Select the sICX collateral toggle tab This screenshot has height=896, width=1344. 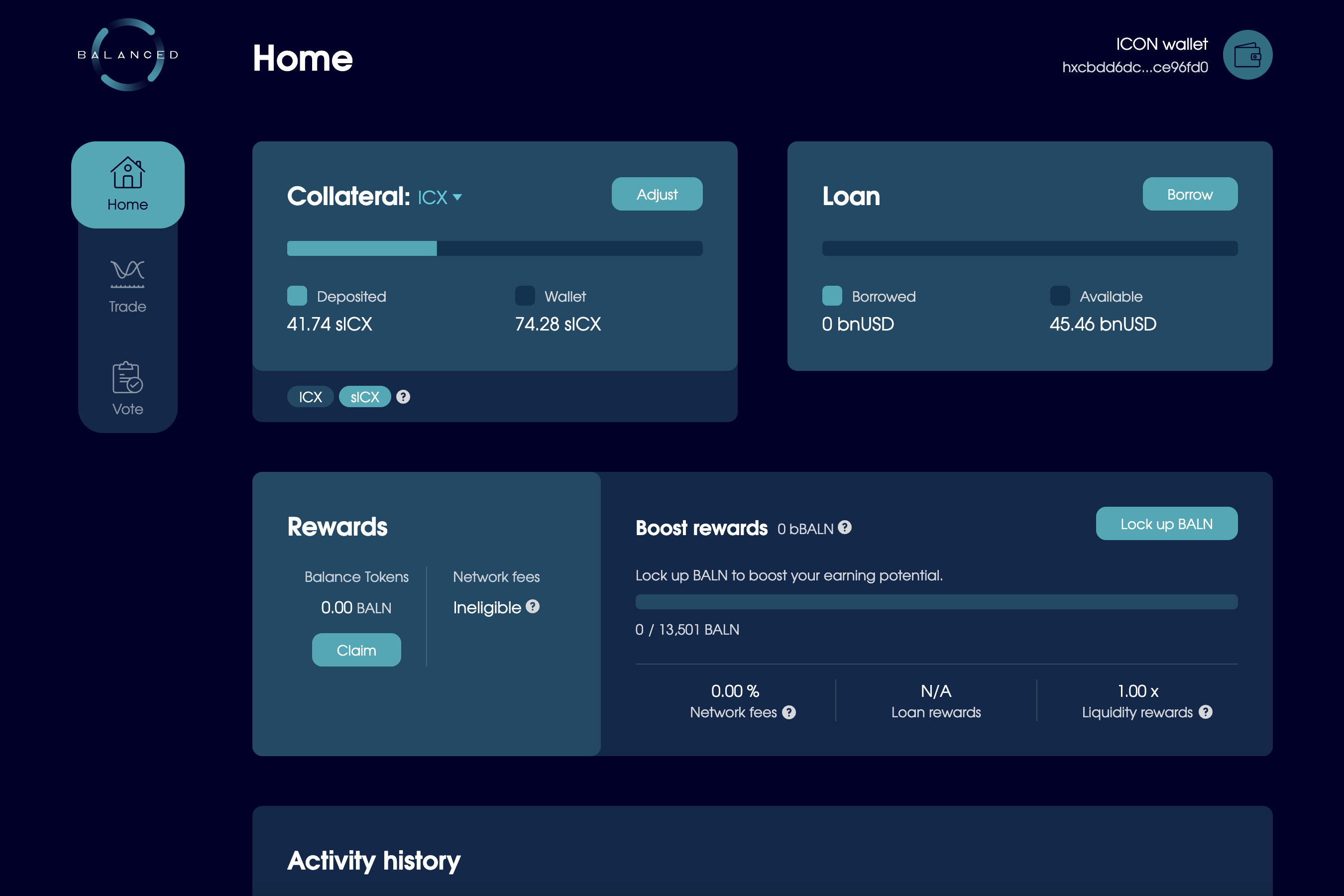click(x=363, y=397)
